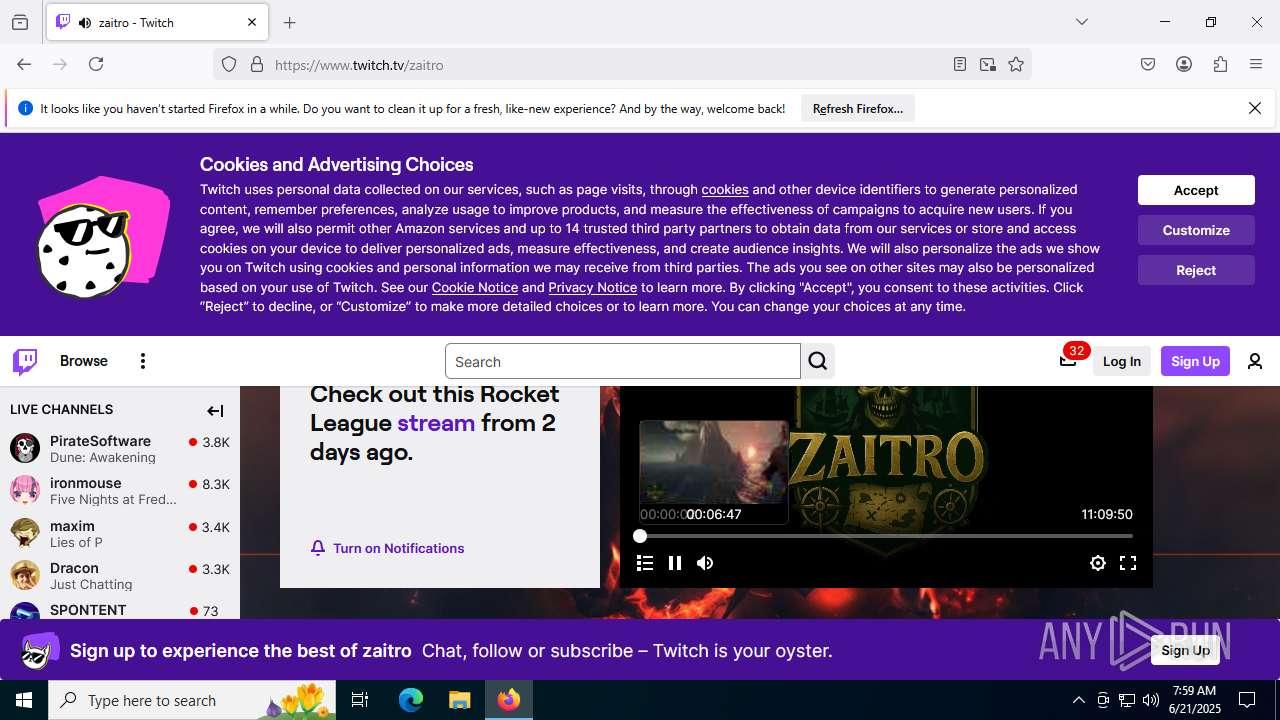
Task: Open ironmouse live channel
Action: [x=120, y=491]
